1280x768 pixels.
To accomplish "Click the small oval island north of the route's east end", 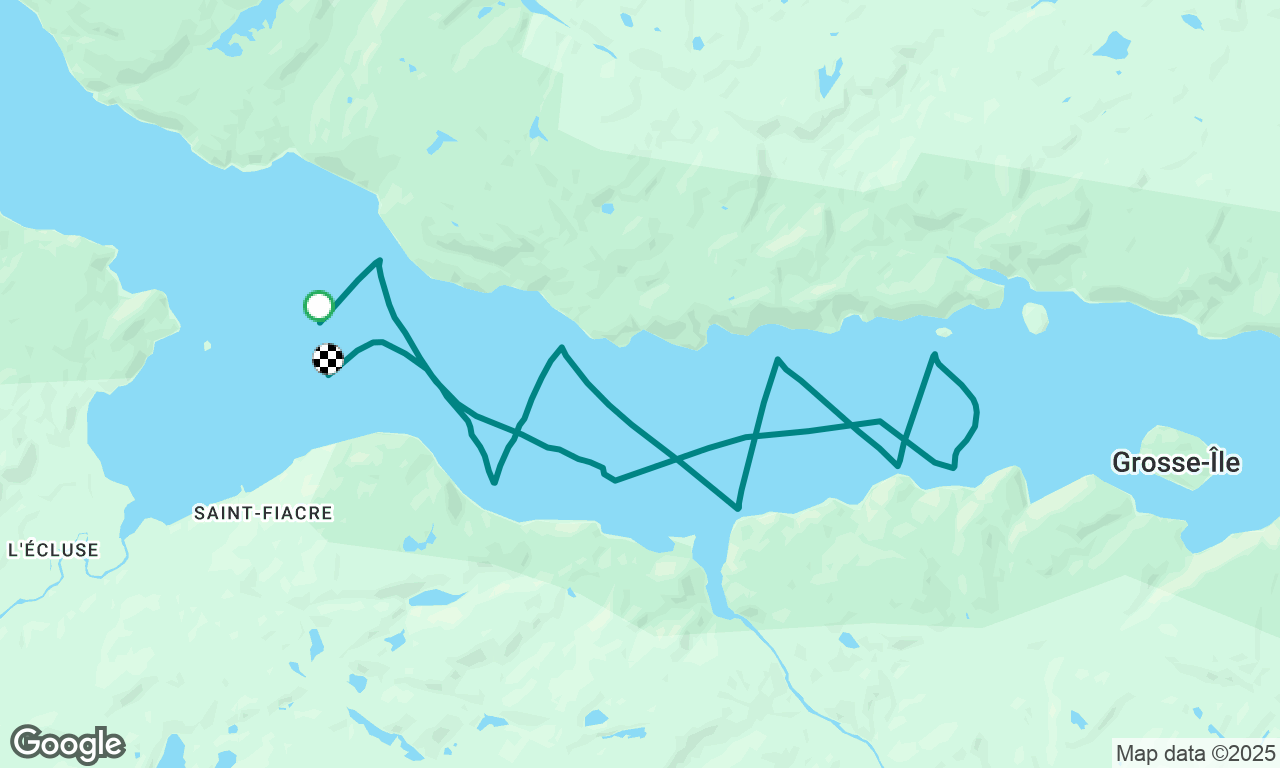I will coord(1035,318).
